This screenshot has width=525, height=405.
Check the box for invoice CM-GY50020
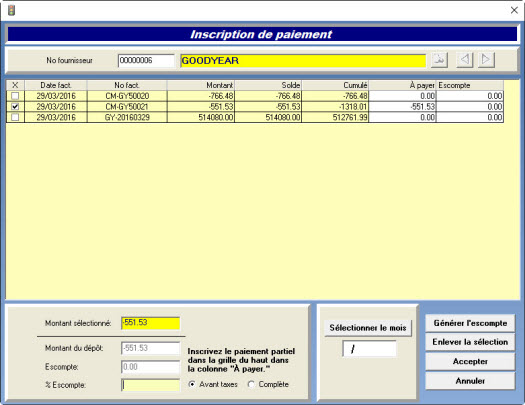[15, 96]
